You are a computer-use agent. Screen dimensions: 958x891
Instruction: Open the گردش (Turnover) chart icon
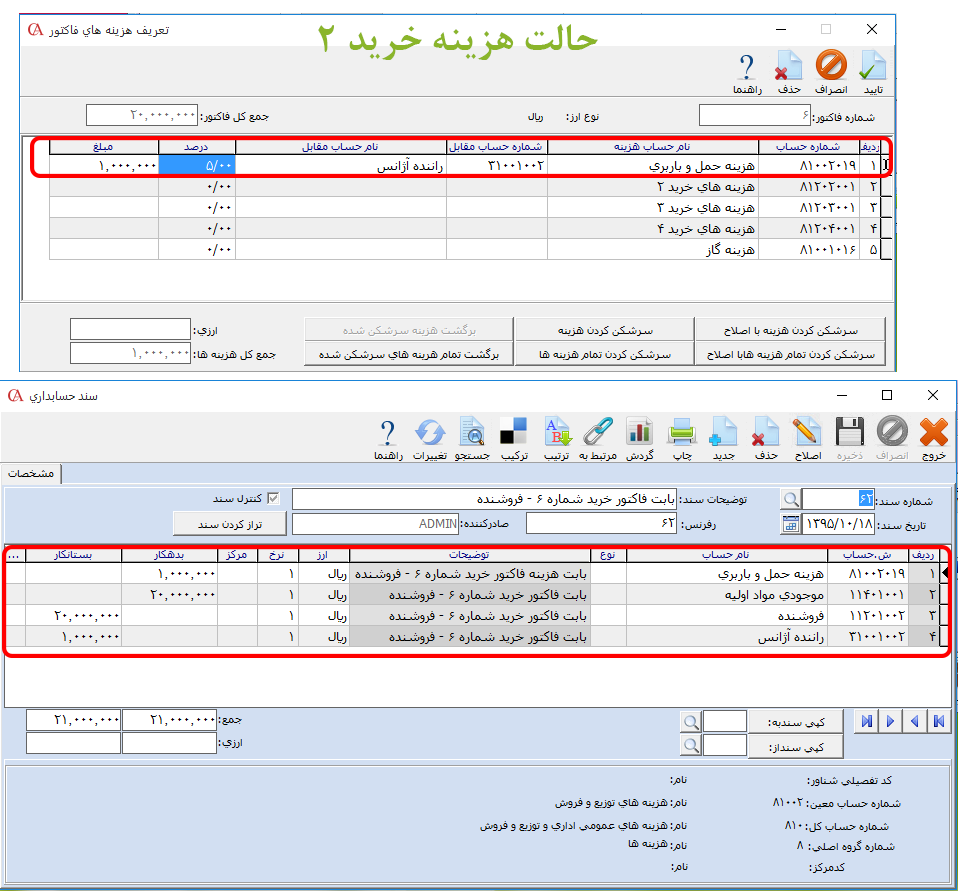[639, 432]
